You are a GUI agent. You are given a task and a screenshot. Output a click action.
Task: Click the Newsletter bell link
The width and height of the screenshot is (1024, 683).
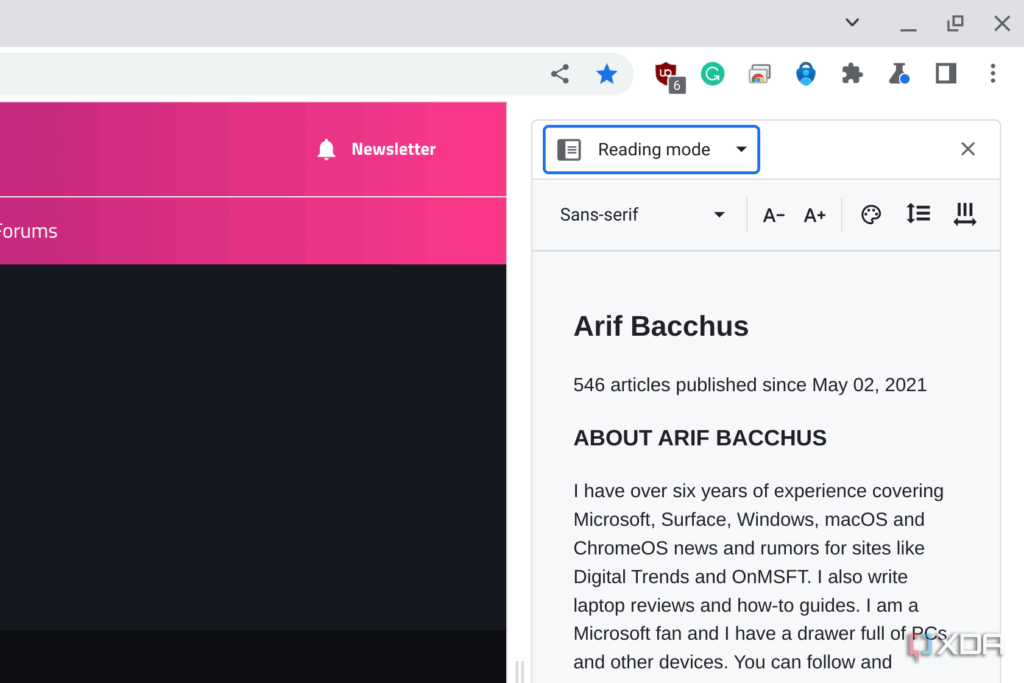[x=376, y=149]
